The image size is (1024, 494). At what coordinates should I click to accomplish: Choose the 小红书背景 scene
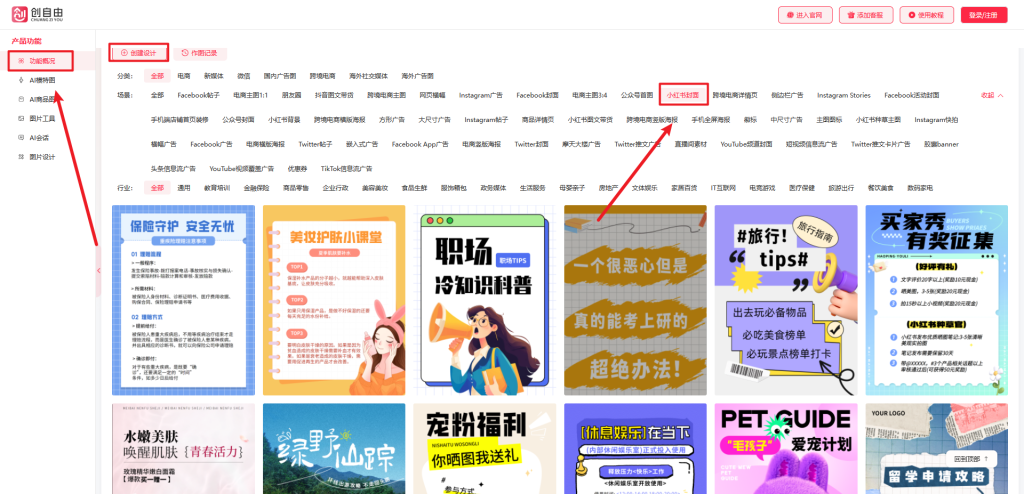[284, 120]
